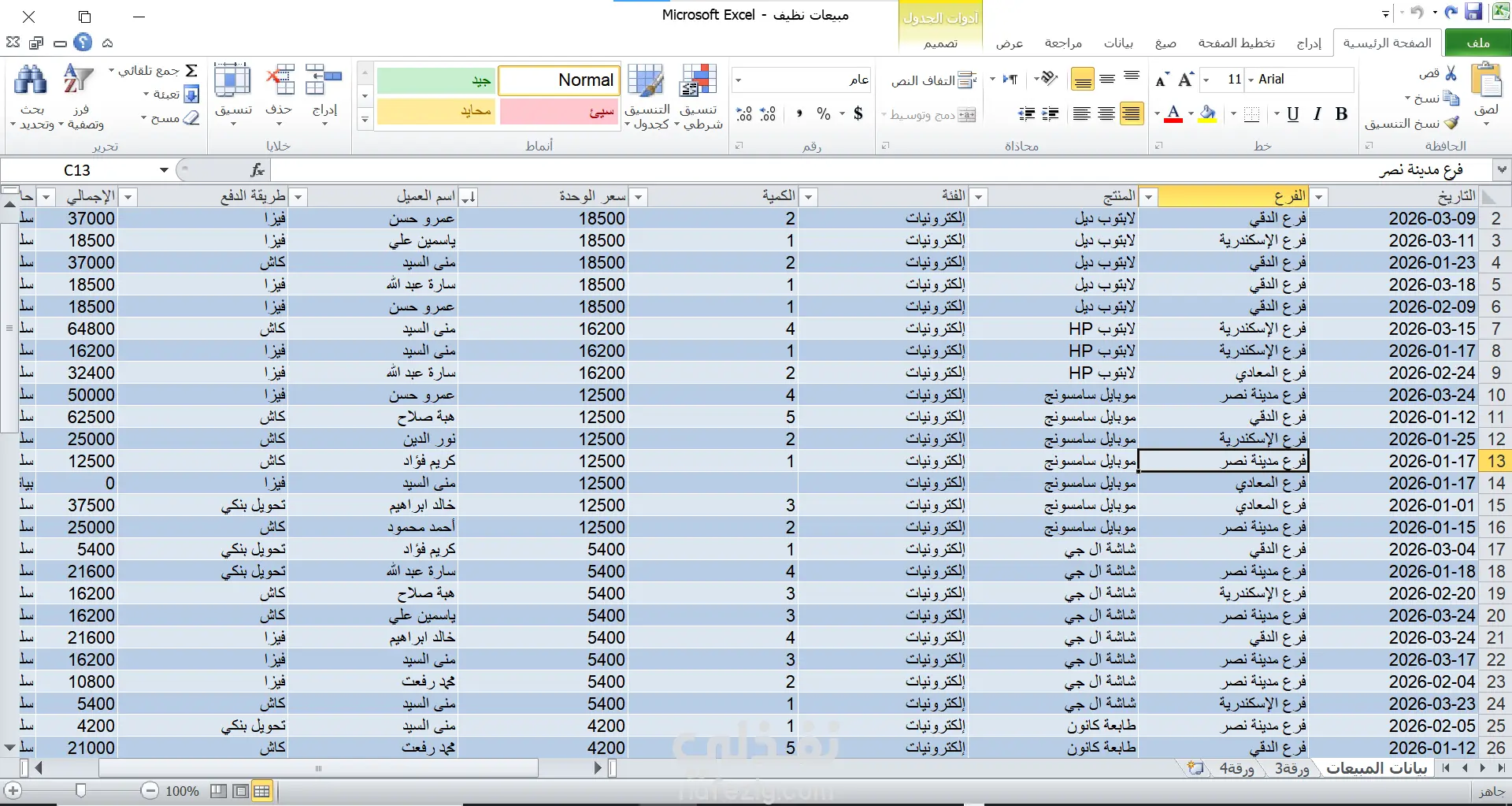Toggle Bold formatting
The image size is (1512, 806).
pyautogui.click(x=1342, y=114)
